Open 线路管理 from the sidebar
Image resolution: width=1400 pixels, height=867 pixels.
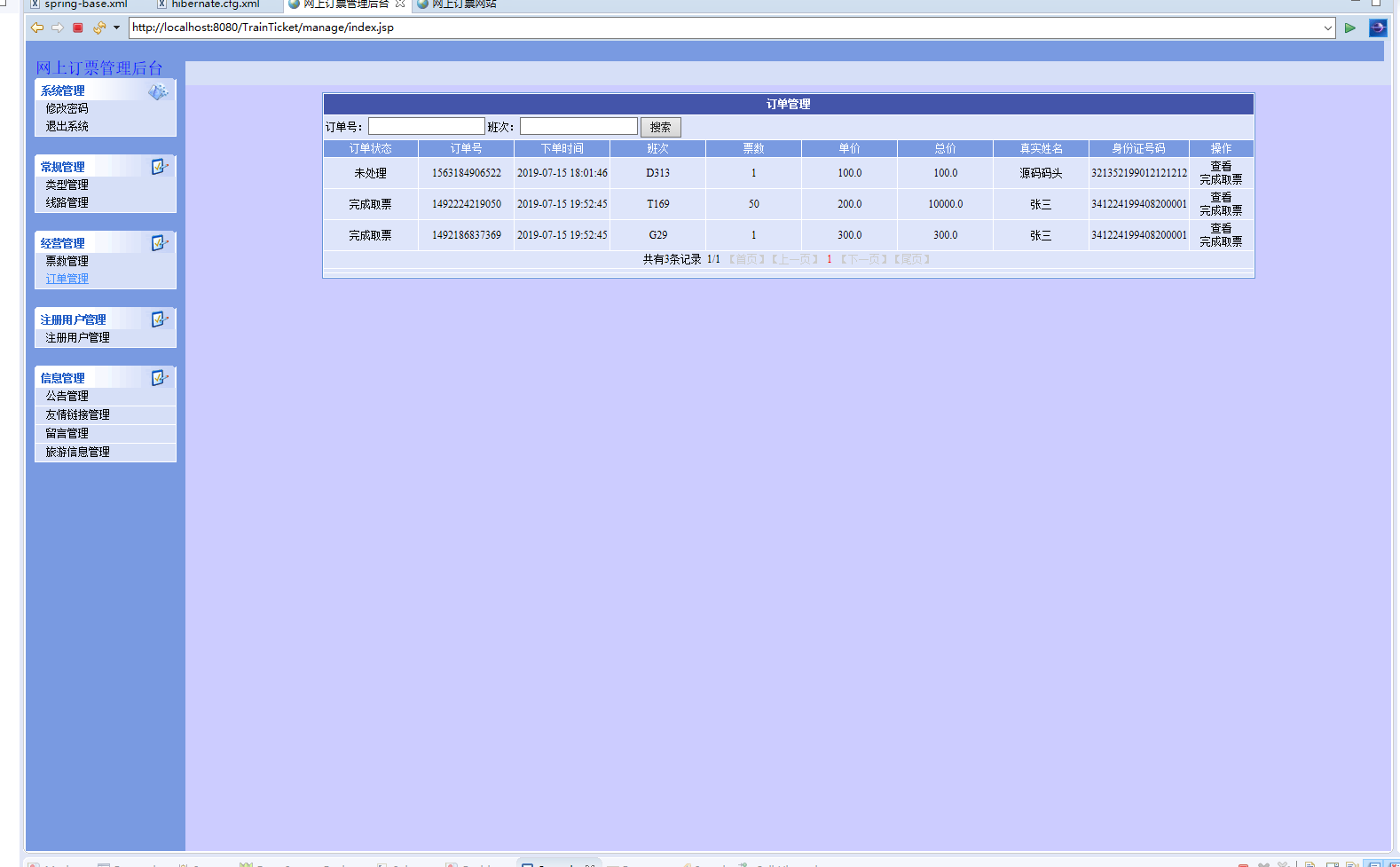coord(67,202)
